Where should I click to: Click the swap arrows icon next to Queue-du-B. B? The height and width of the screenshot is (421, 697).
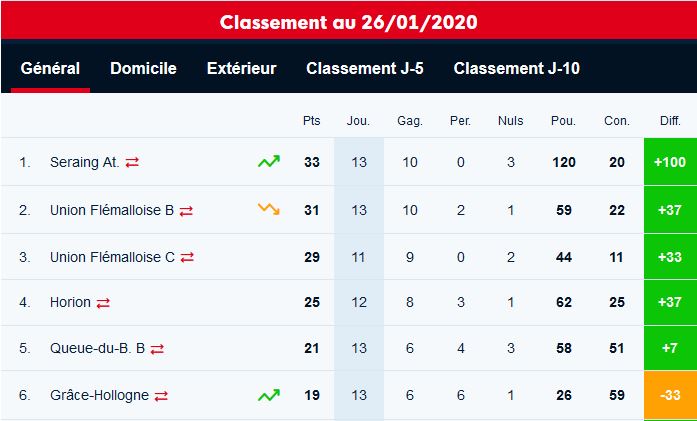pyautogui.click(x=157, y=349)
